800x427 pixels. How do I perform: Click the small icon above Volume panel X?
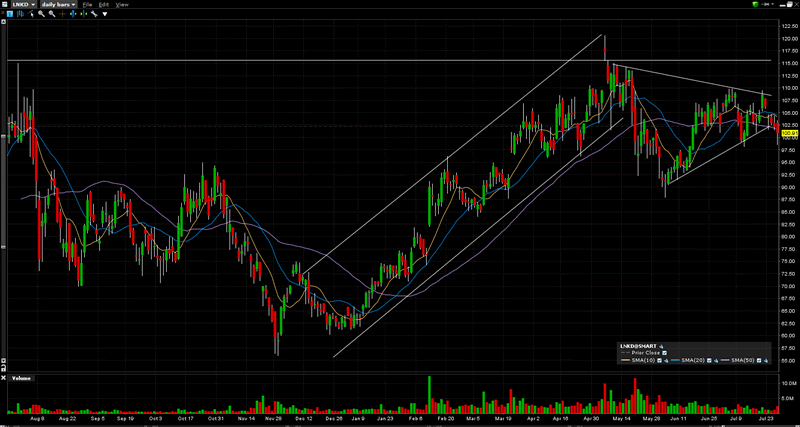click(x=4, y=368)
